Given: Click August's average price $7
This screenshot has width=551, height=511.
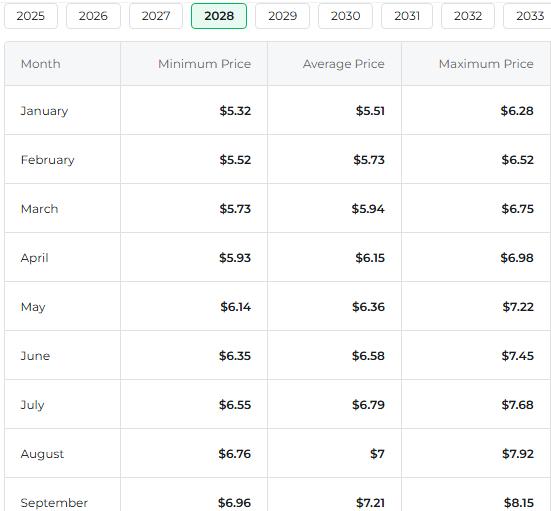Looking at the screenshot, I should 377,454.
